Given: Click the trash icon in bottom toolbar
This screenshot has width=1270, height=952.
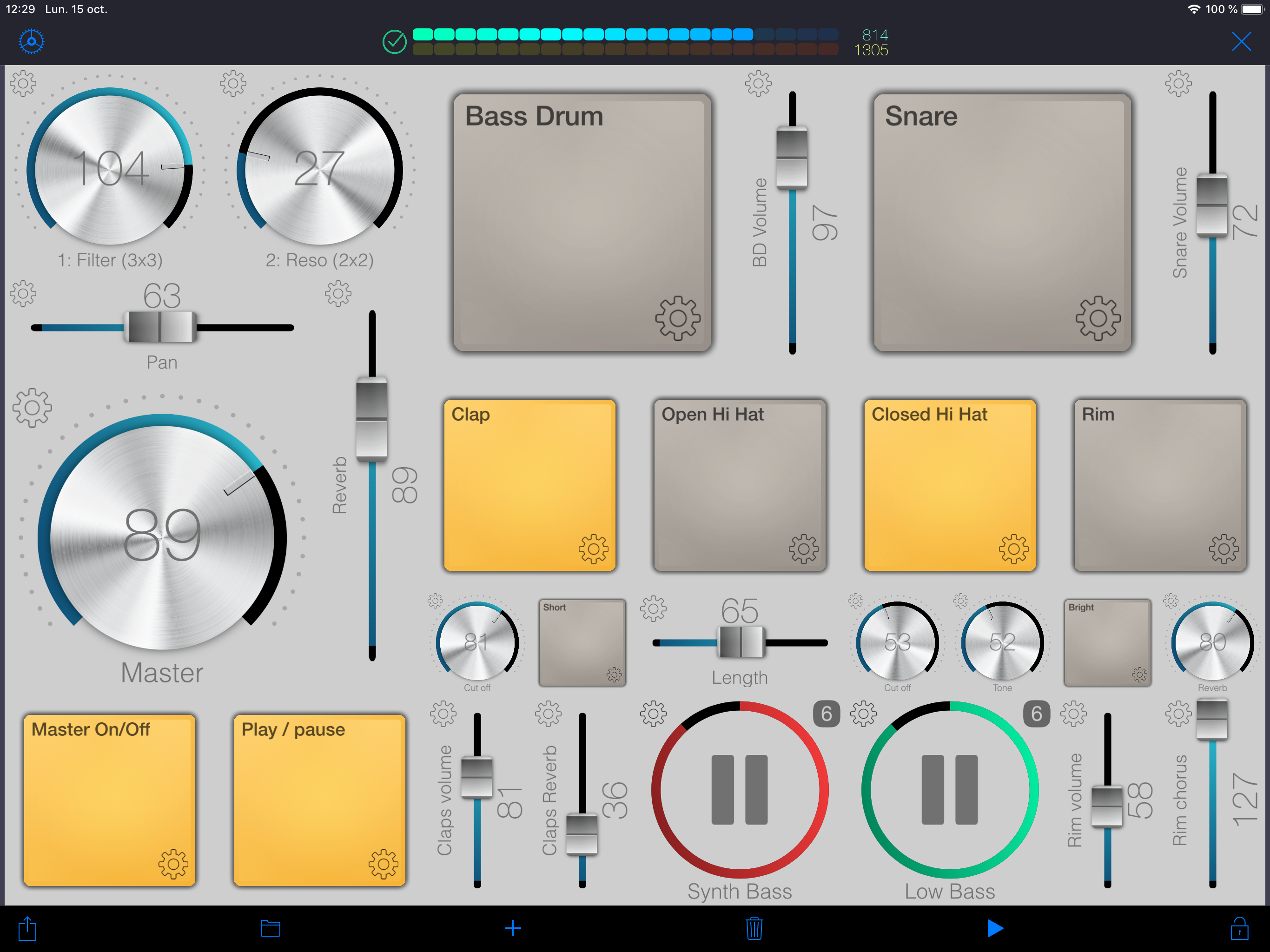Looking at the screenshot, I should pyautogui.click(x=754, y=928).
